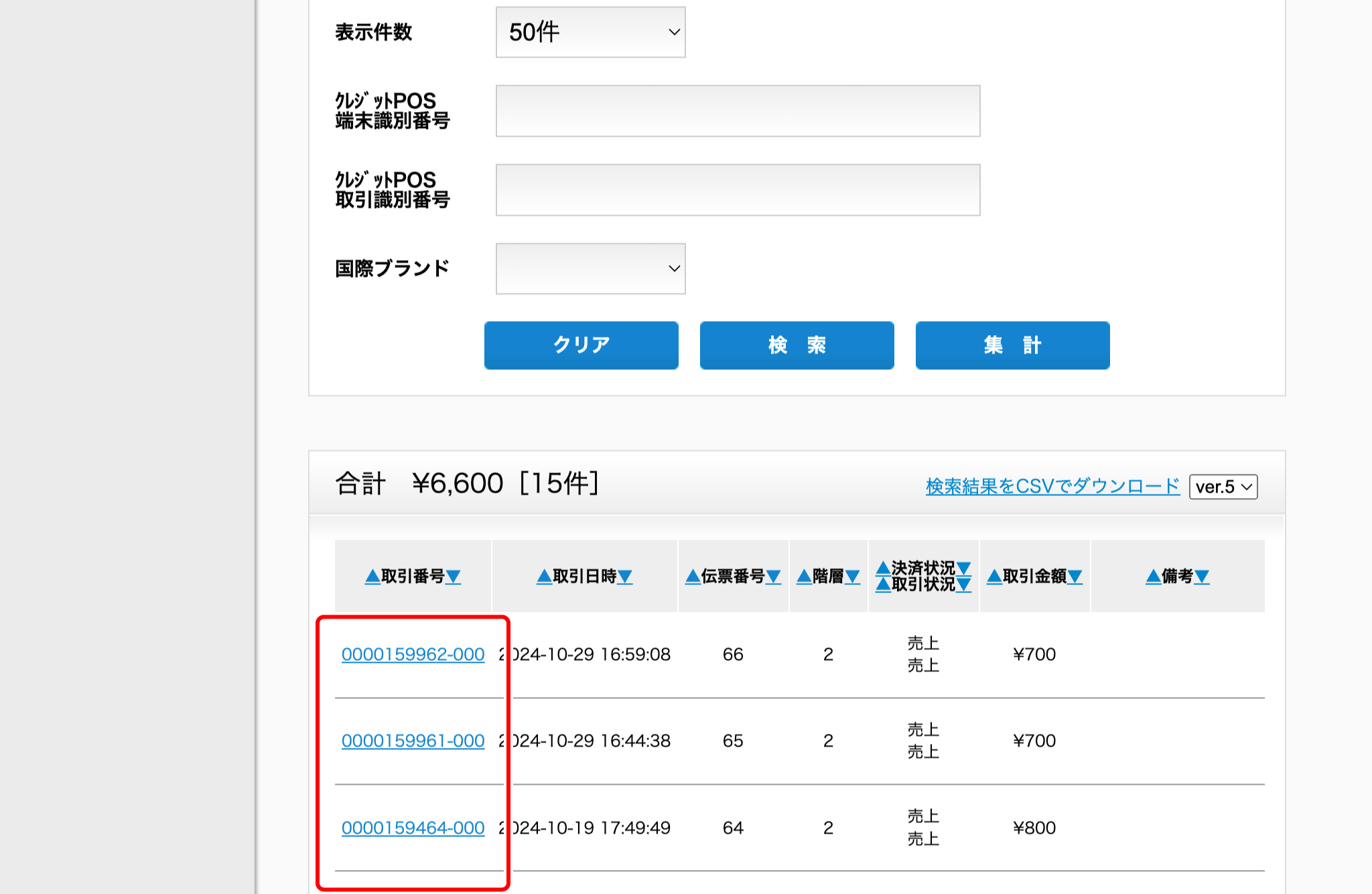1372x894 pixels.
Task: Click slip number 66 cell
Action: [733, 655]
